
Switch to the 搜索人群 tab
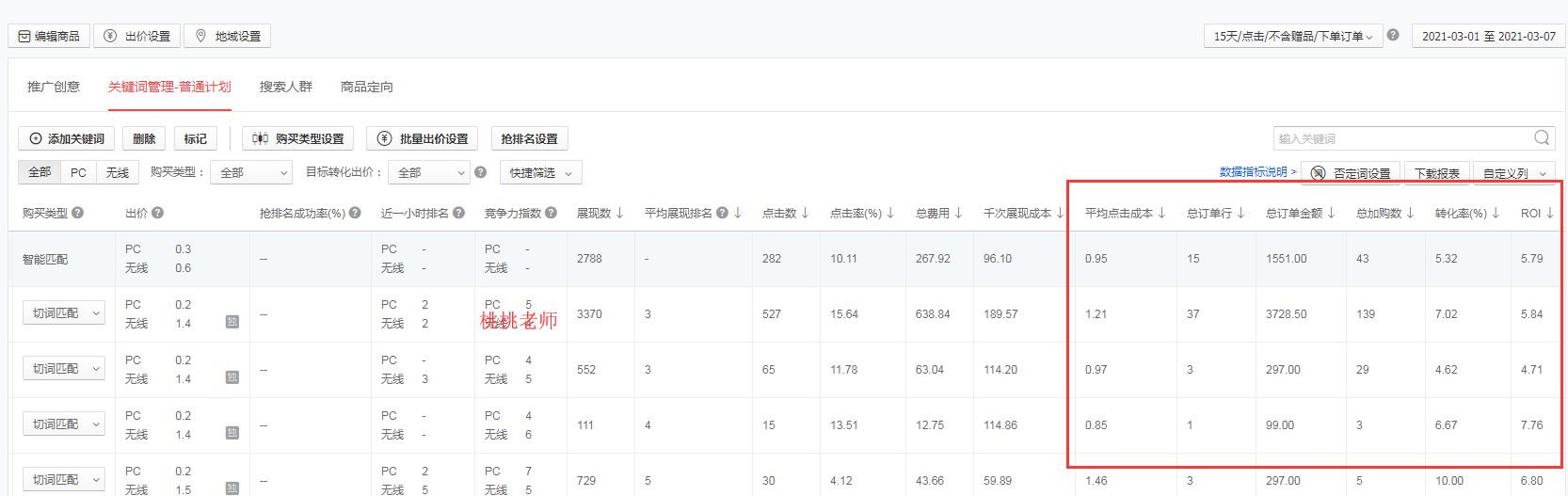pyautogui.click(x=286, y=87)
